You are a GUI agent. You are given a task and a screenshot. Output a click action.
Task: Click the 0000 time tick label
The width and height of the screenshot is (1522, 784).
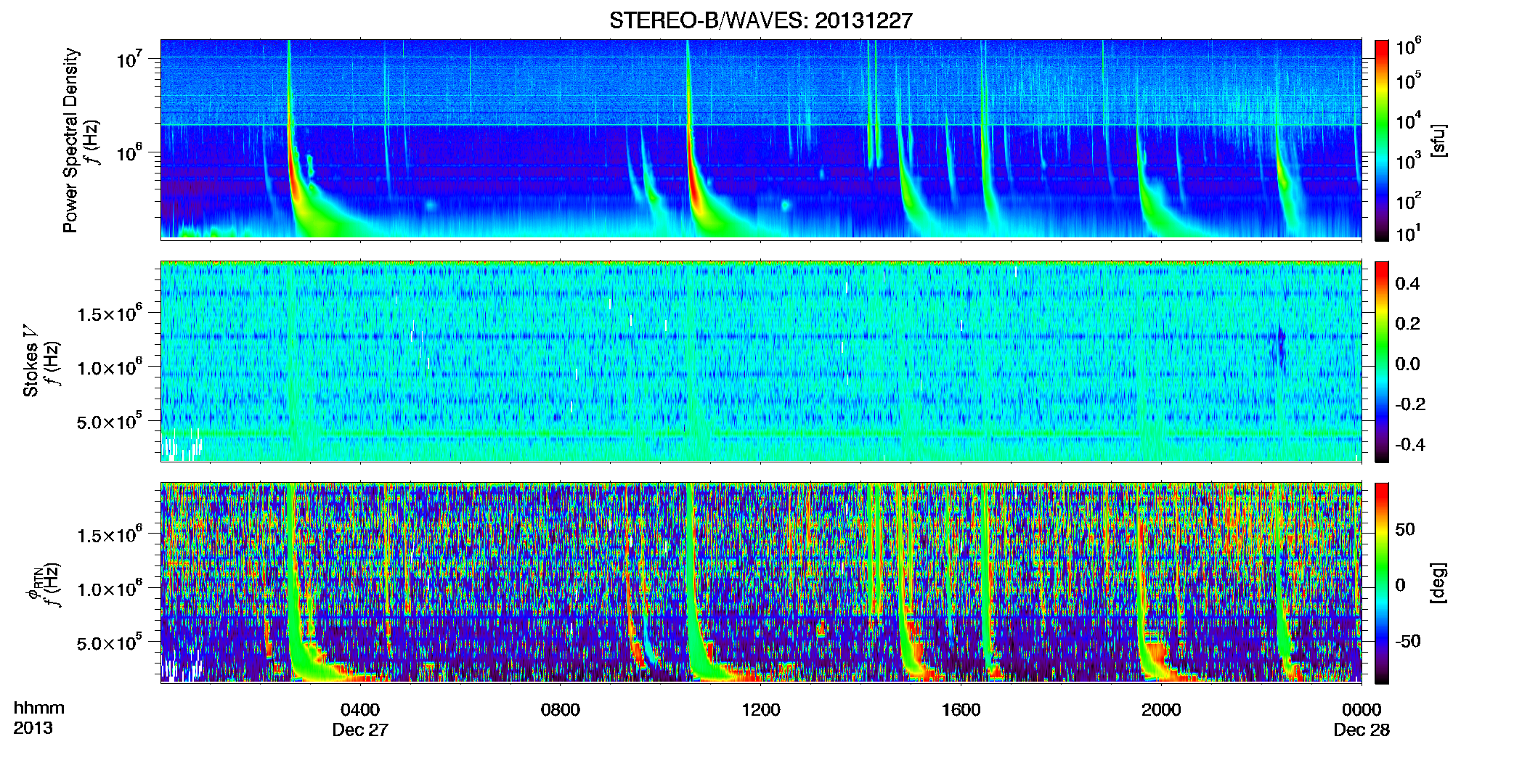tap(1362, 709)
